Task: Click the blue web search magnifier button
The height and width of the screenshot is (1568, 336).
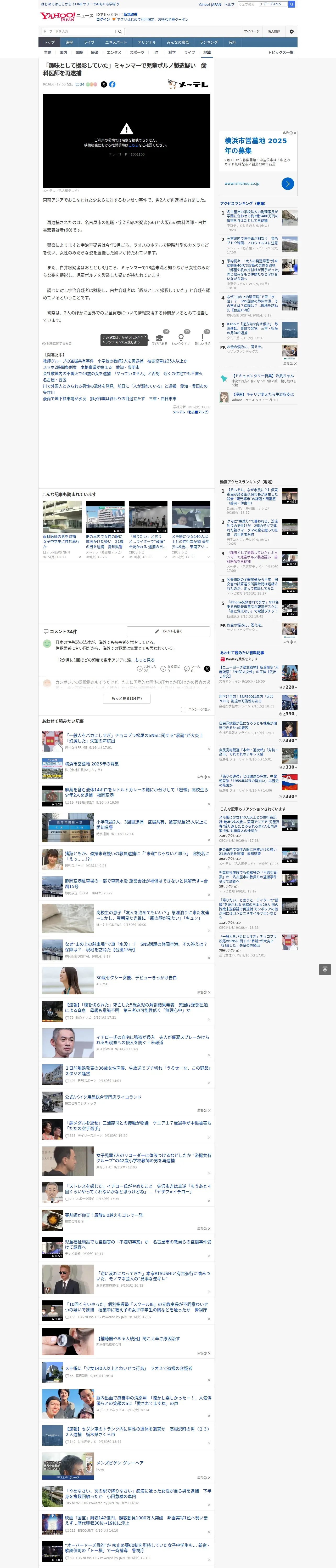Action: 292,4
